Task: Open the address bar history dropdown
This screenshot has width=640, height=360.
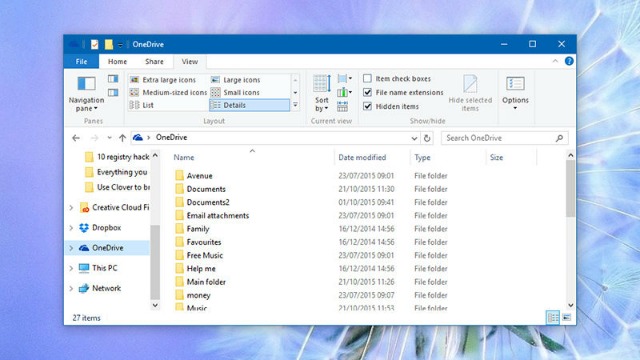Action: [x=414, y=138]
